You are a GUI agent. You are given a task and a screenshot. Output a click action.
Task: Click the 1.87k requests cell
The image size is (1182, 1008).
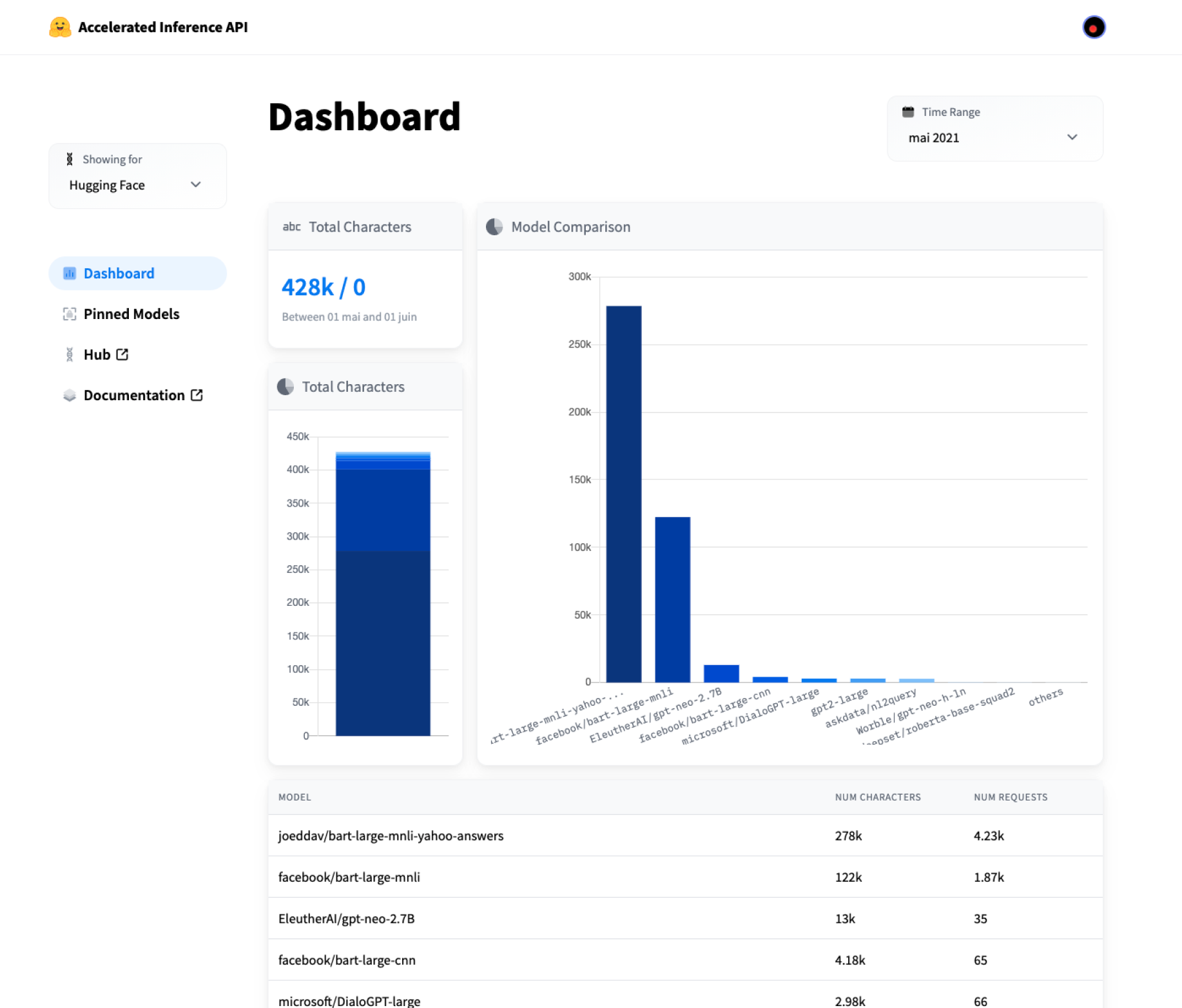(989, 877)
